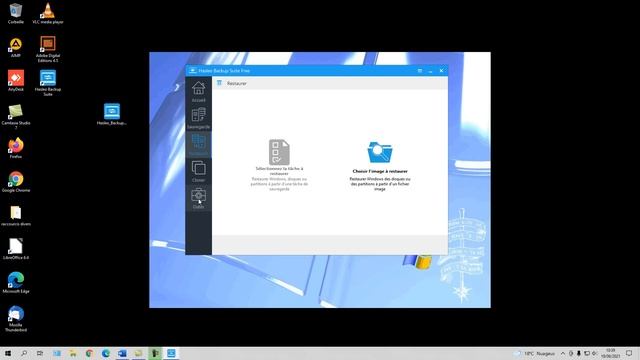Click the Restaurer header icon
The image size is (640, 360).
[219, 83]
